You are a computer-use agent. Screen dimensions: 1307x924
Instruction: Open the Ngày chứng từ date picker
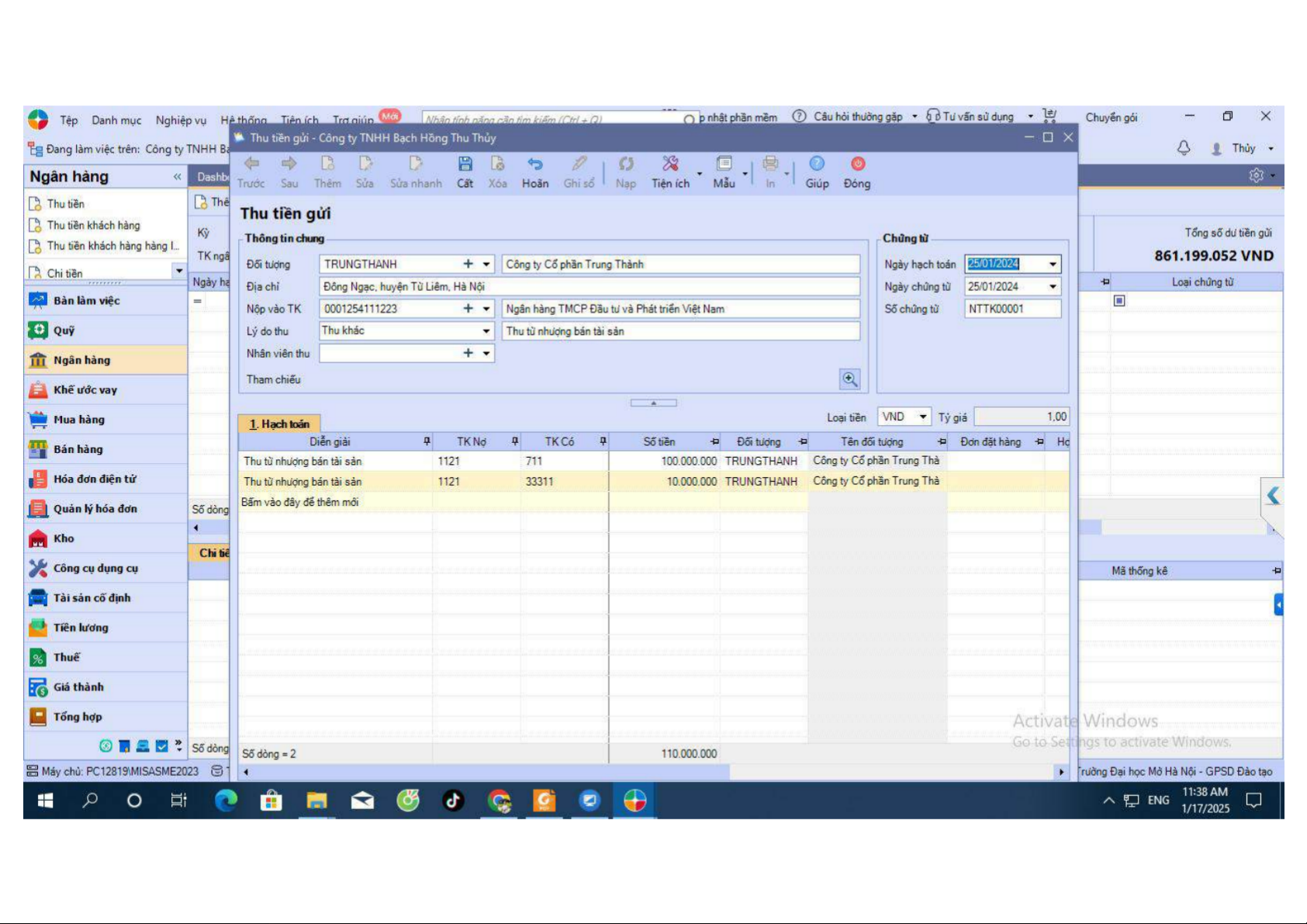pyautogui.click(x=1053, y=287)
